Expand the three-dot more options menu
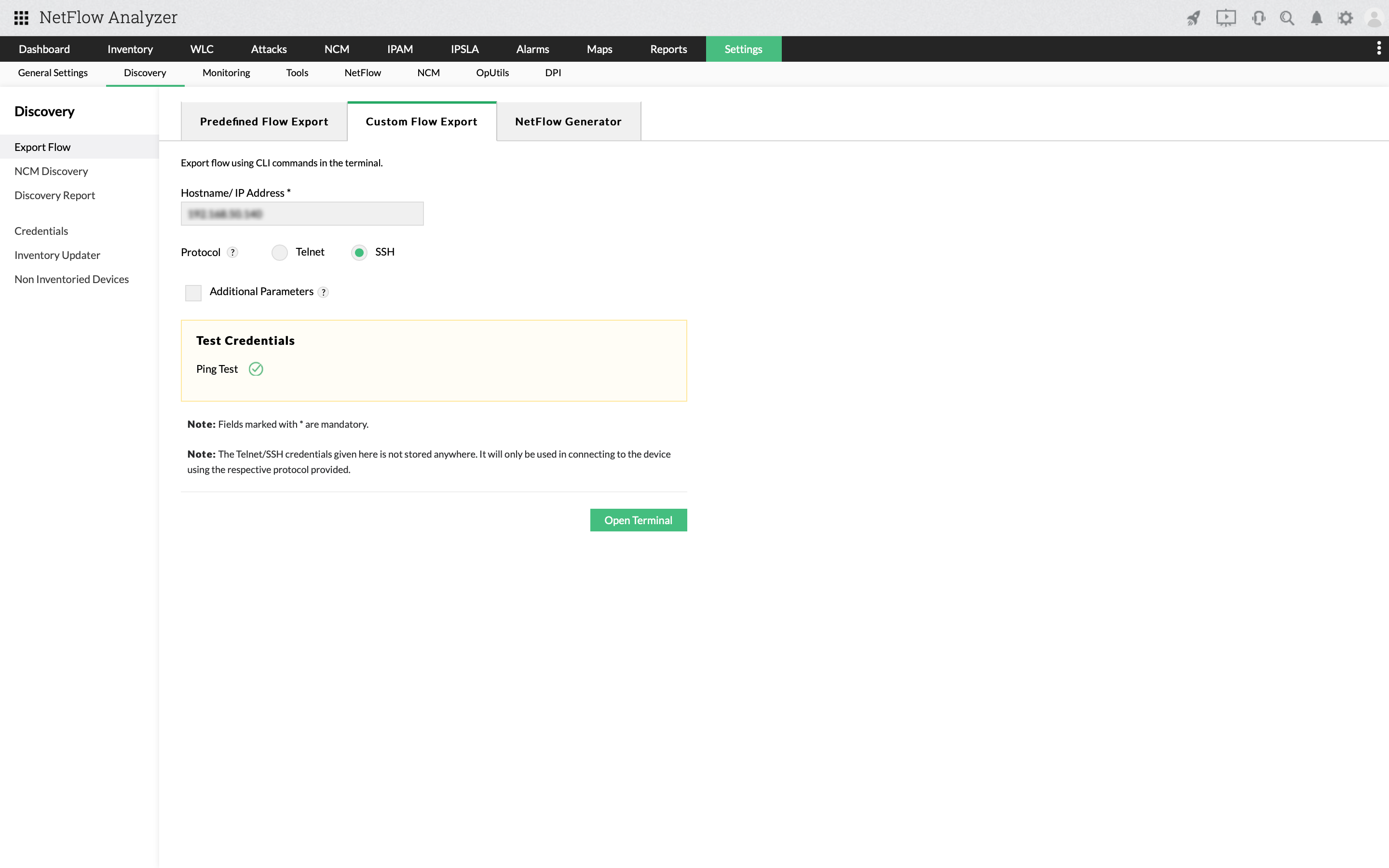Image resolution: width=1389 pixels, height=868 pixels. [x=1379, y=49]
